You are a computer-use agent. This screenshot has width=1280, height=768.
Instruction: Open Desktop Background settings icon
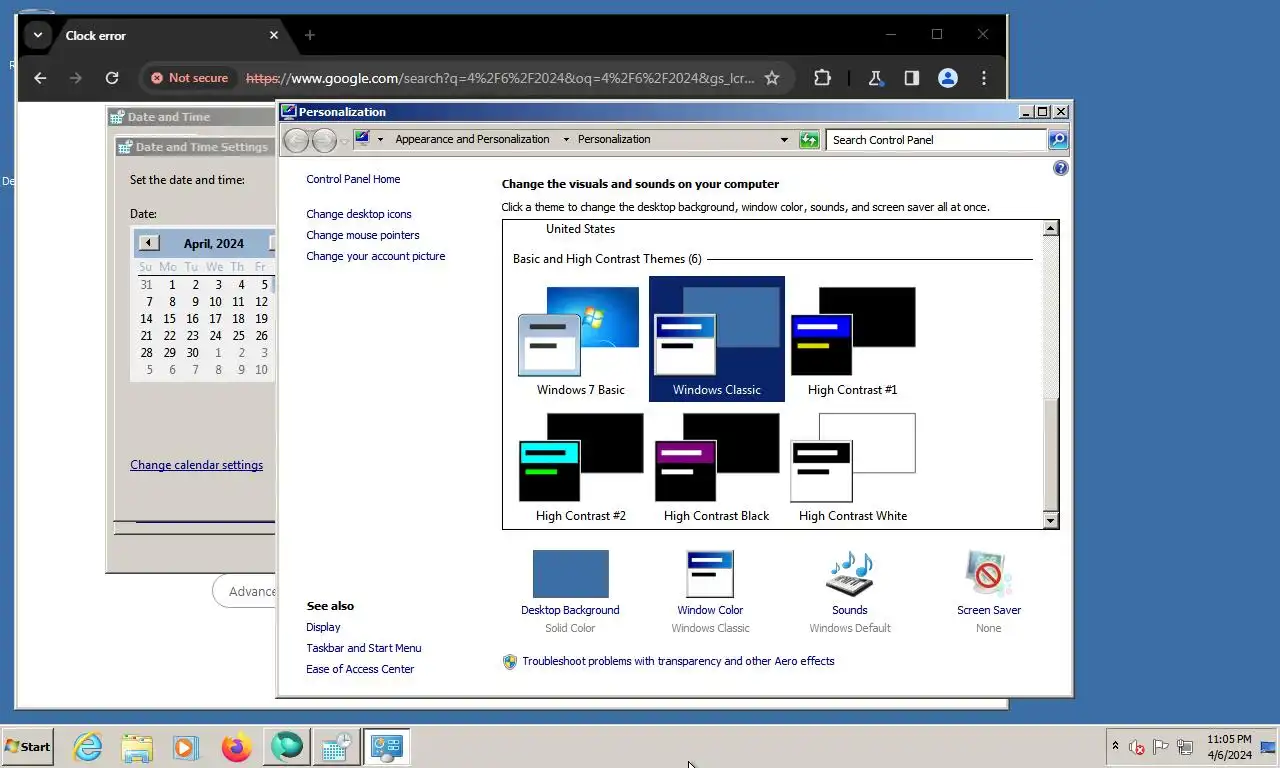coord(570,574)
